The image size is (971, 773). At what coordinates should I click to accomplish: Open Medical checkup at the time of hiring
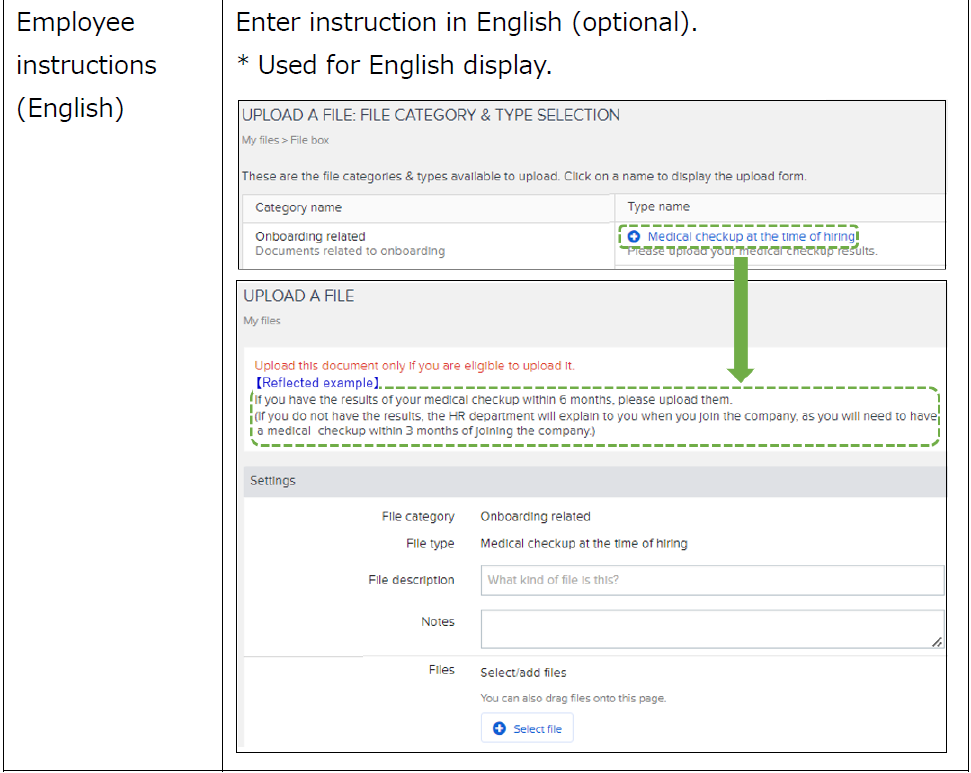tap(750, 237)
